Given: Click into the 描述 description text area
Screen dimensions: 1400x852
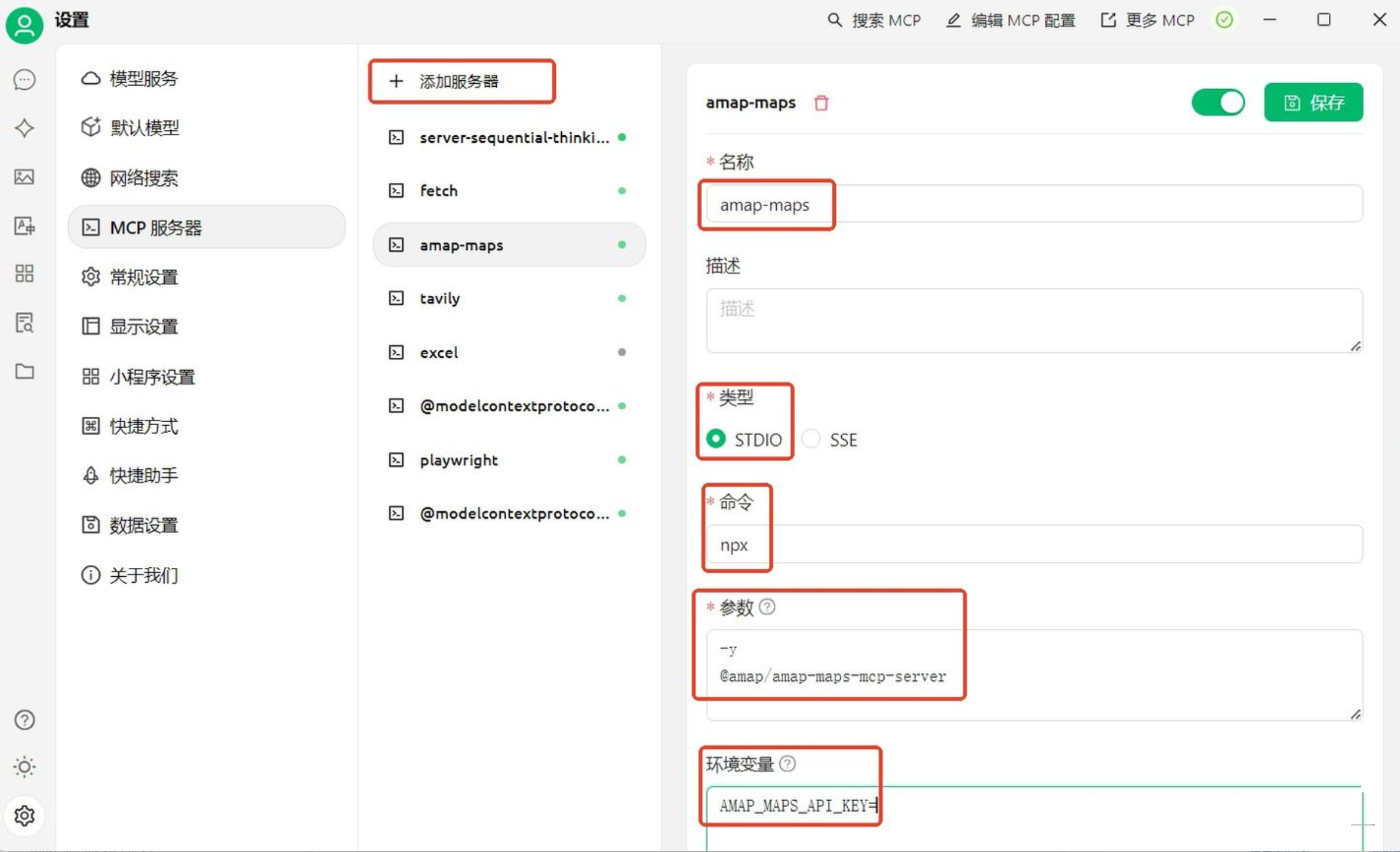Looking at the screenshot, I should pos(1034,321).
